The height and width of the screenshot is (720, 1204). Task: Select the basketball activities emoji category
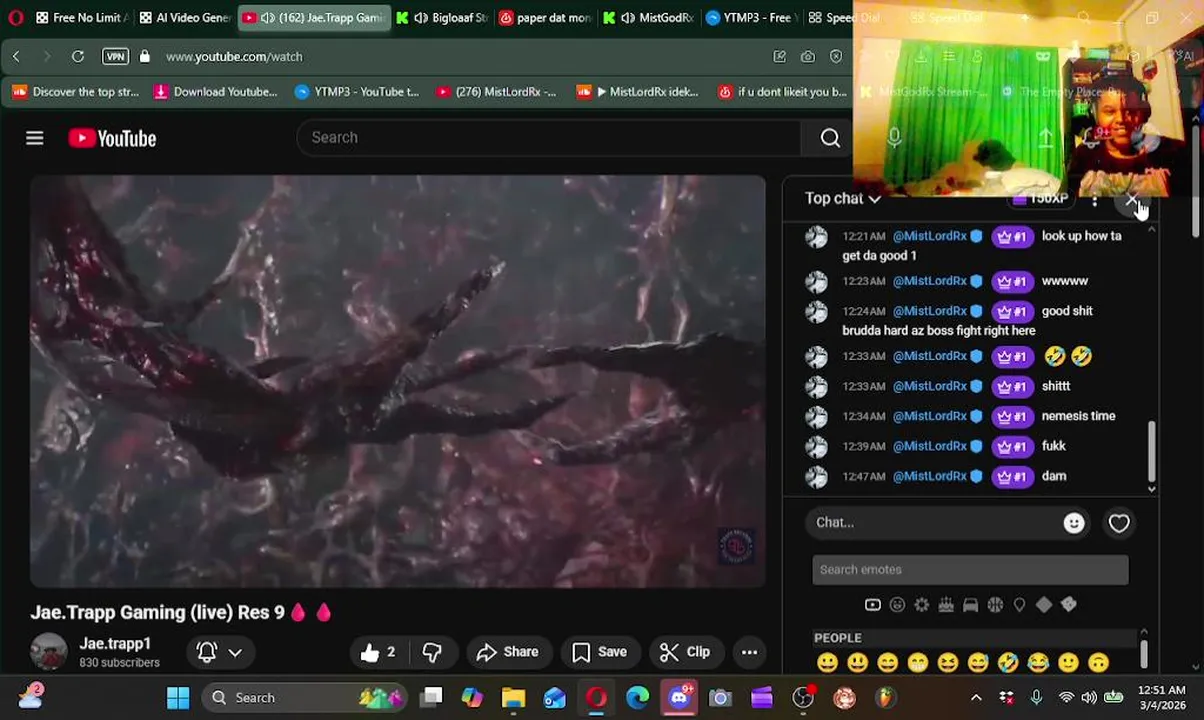point(995,605)
